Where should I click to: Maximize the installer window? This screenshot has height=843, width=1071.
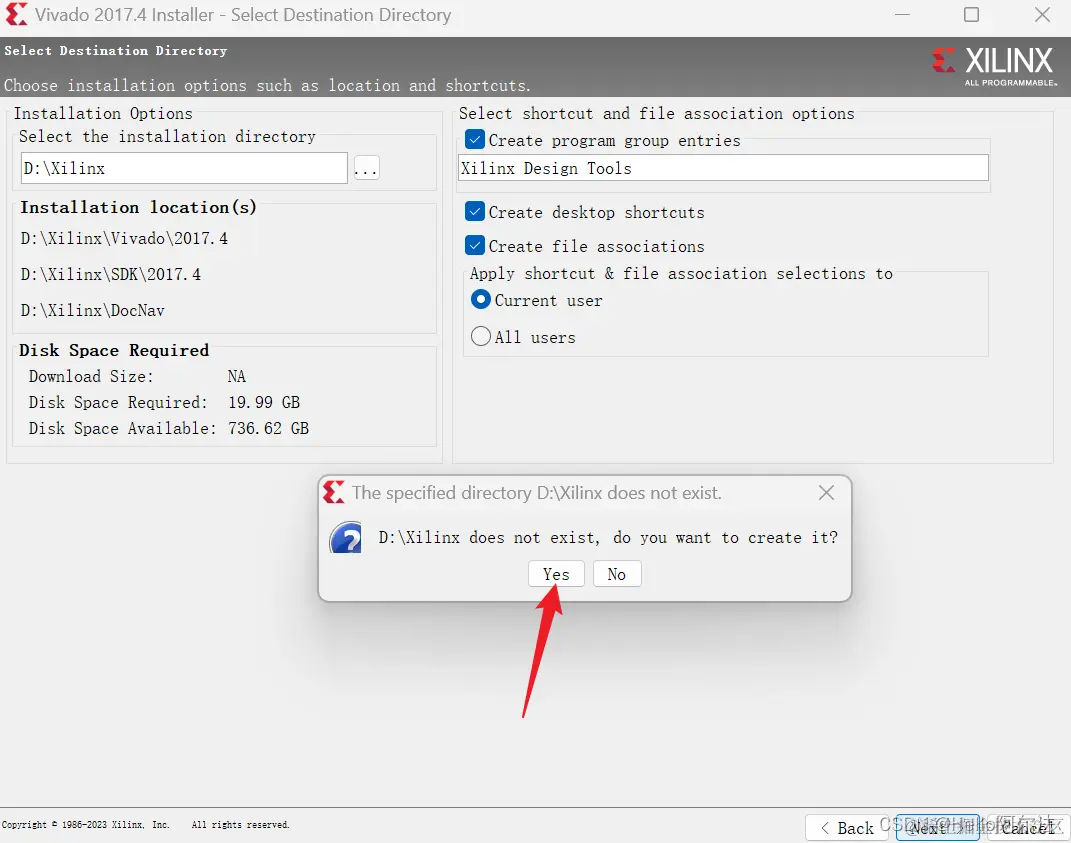point(971,14)
